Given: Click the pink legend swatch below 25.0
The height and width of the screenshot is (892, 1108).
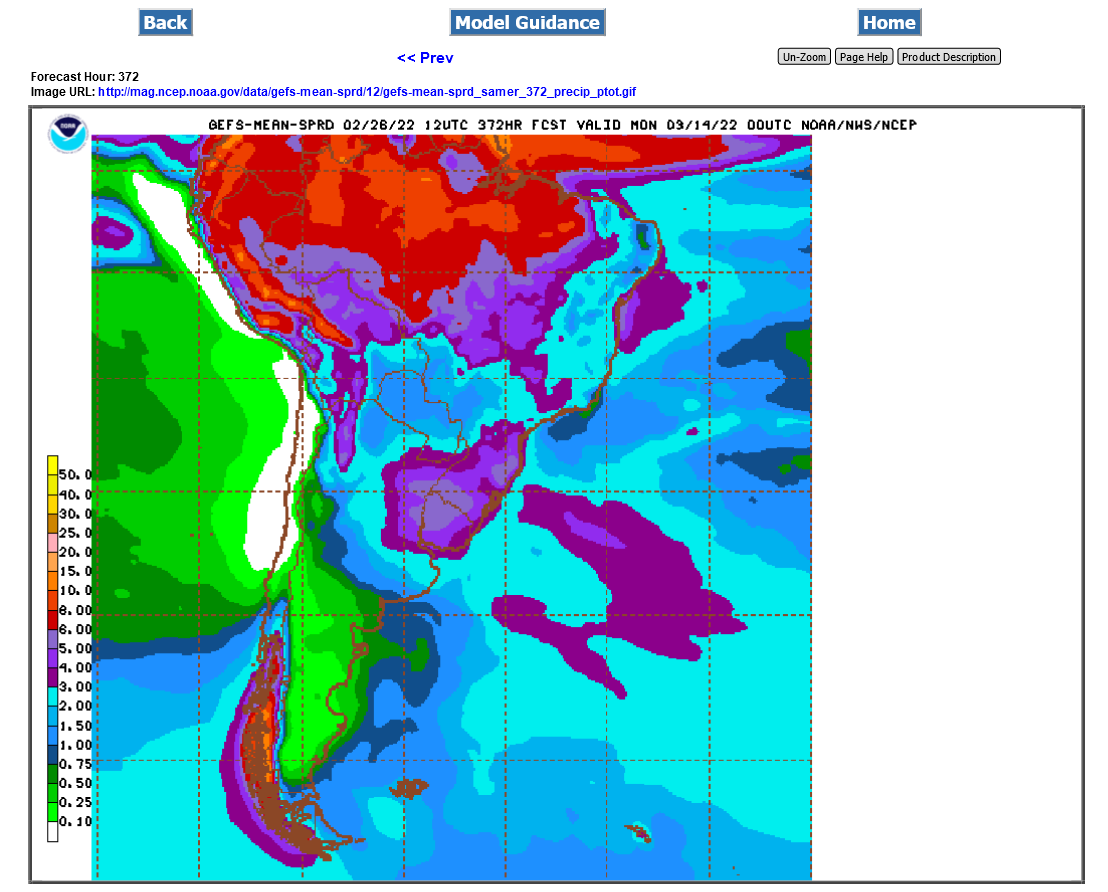Looking at the screenshot, I should coord(53,543).
